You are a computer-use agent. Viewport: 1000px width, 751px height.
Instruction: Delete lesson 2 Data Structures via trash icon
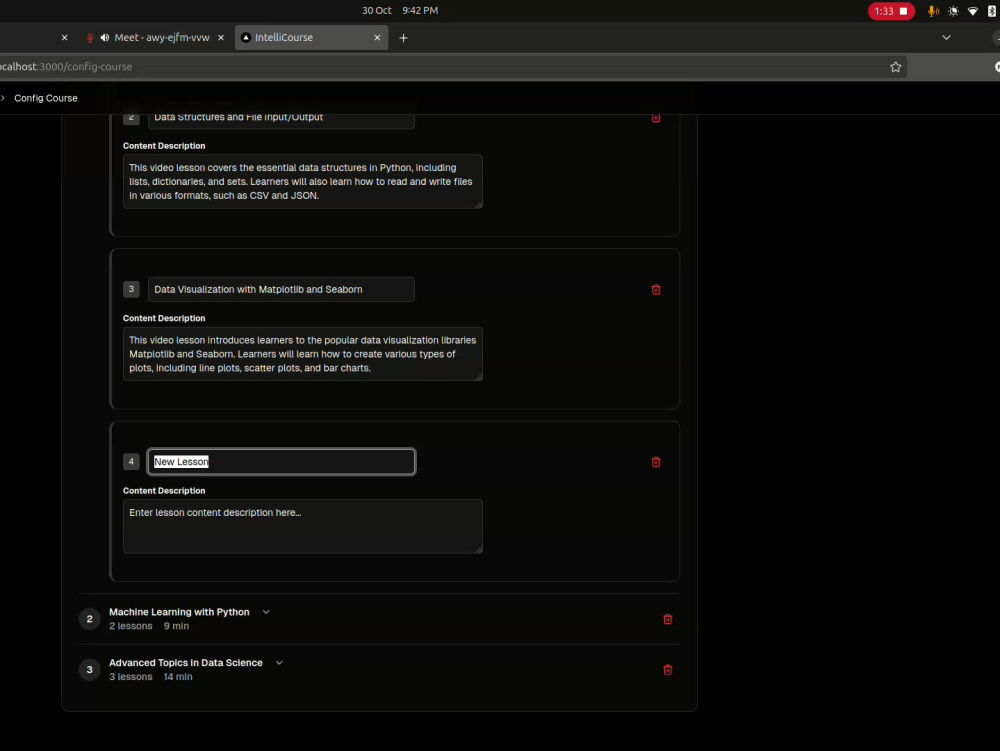point(656,118)
